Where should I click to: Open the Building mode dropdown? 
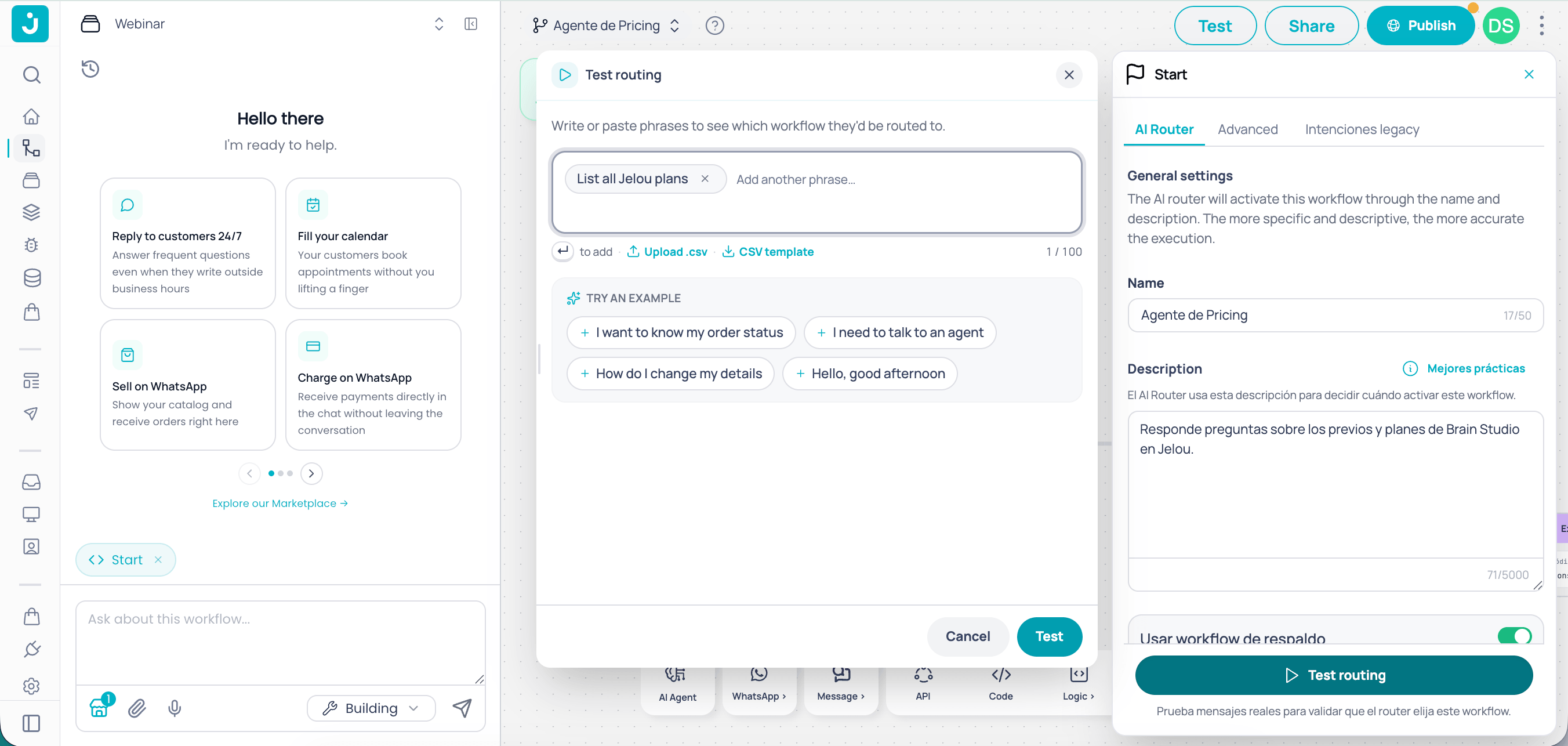coord(371,708)
